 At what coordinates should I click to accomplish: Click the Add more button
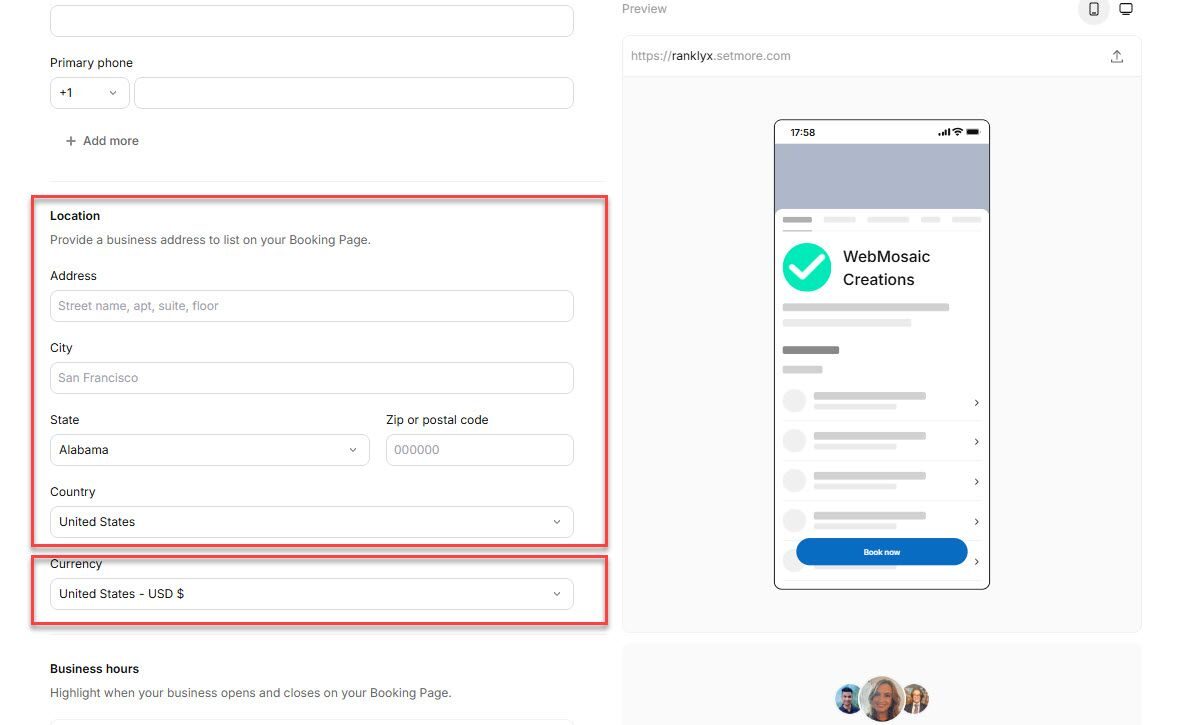pyautogui.click(x=102, y=141)
